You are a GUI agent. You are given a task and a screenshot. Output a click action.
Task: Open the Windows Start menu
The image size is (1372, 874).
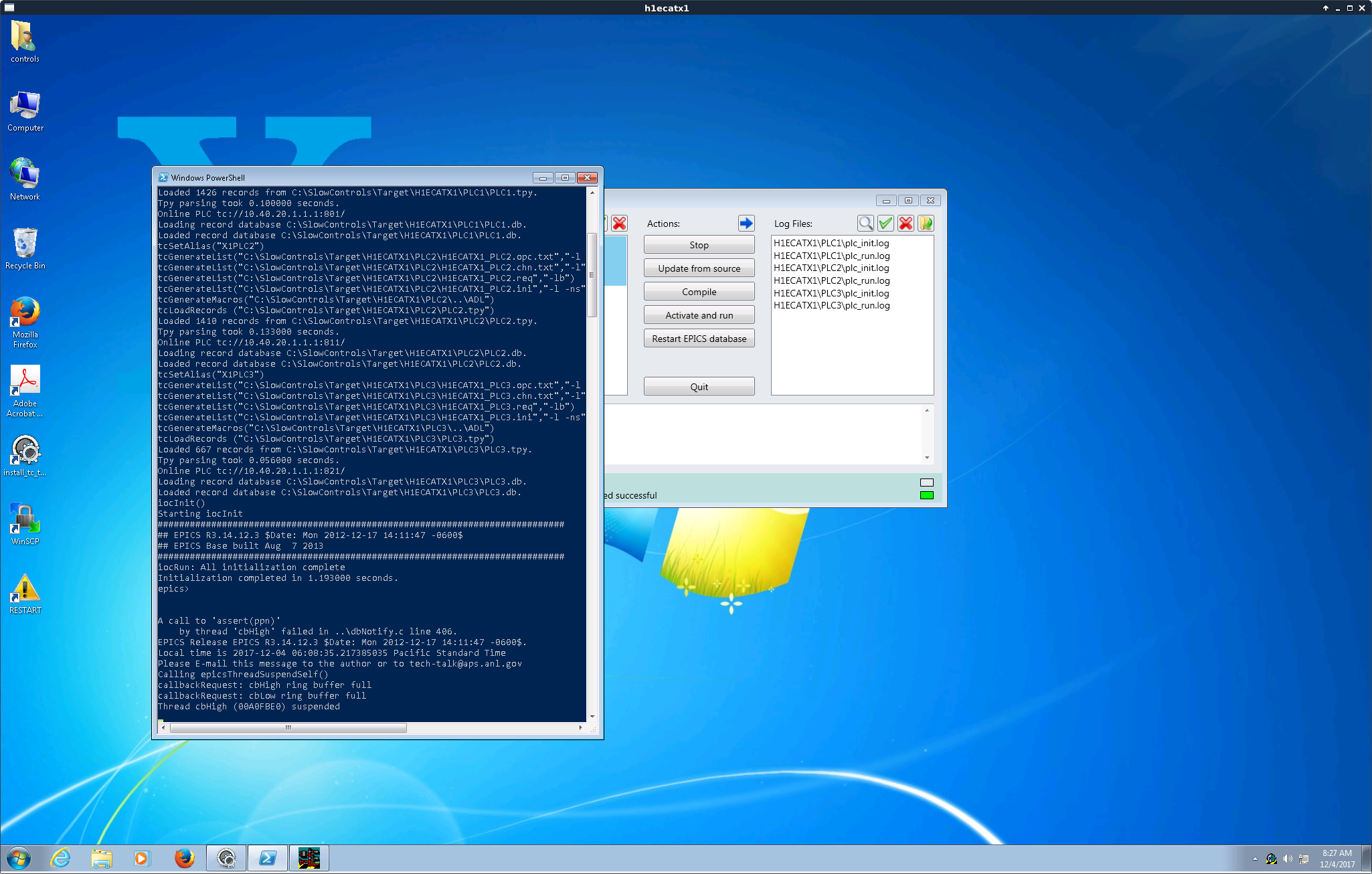pyautogui.click(x=18, y=858)
